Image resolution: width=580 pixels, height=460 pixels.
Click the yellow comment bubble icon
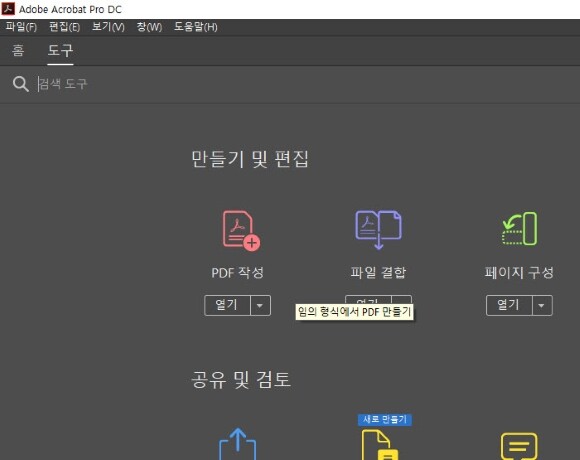(519, 446)
